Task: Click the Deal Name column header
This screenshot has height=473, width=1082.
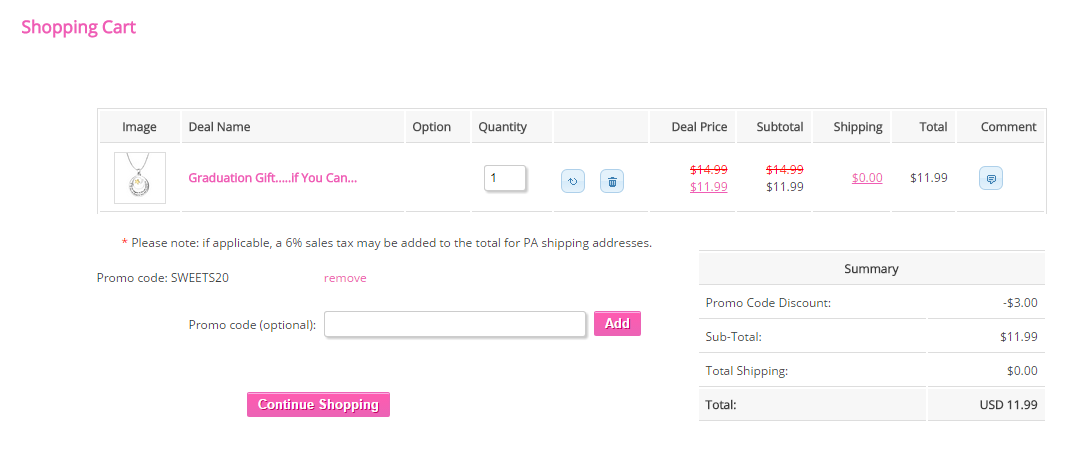Action: point(219,127)
